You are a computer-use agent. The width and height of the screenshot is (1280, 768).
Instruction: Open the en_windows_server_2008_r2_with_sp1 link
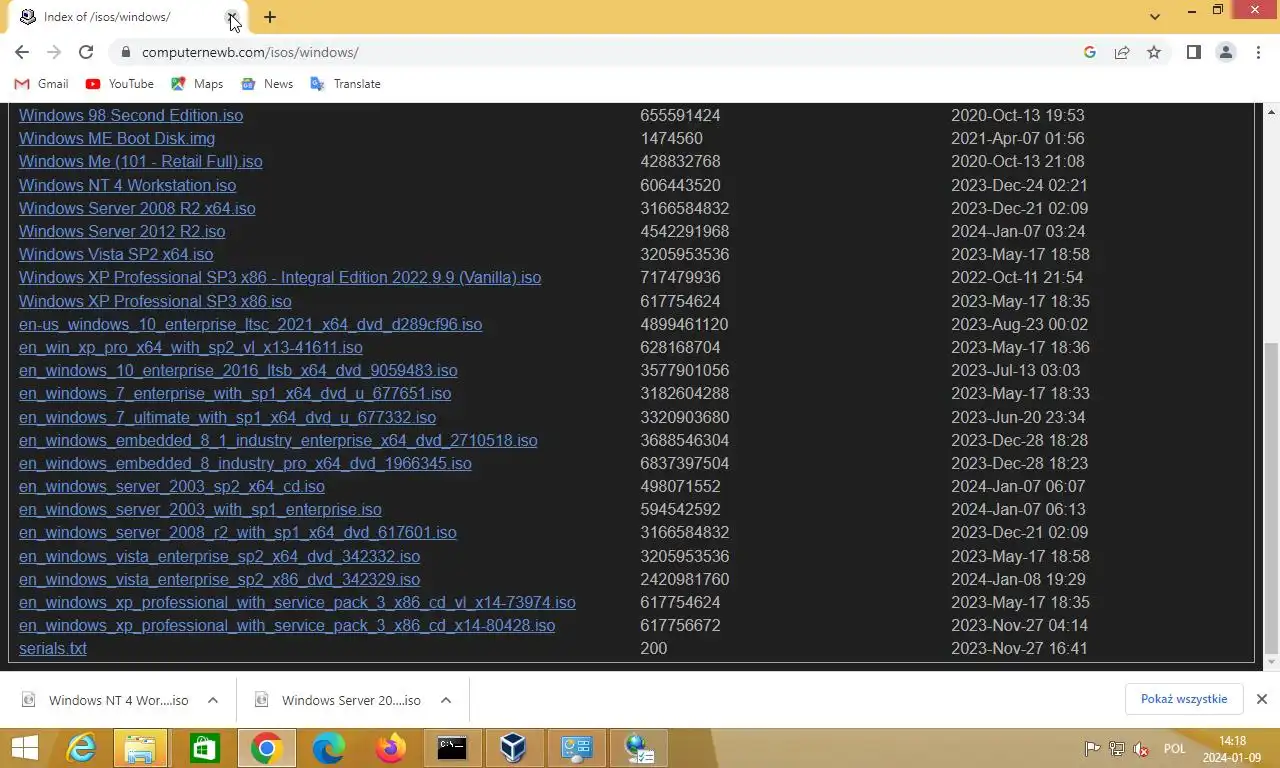pyautogui.click(x=238, y=532)
